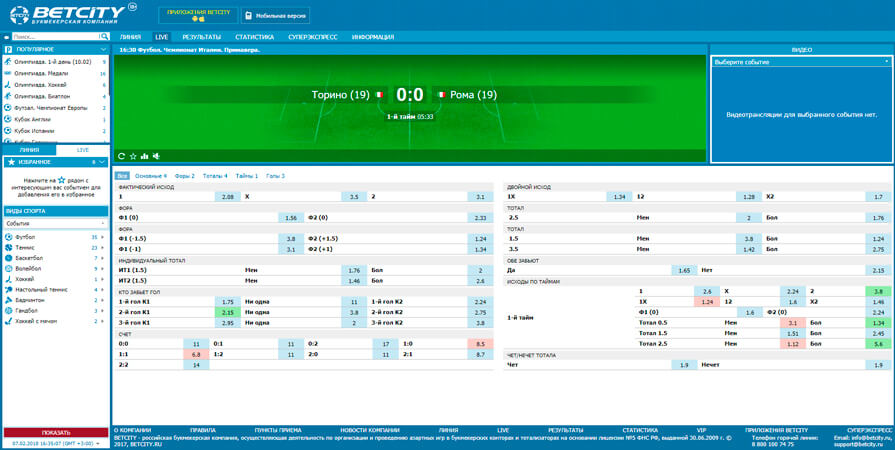This screenshot has width=895, height=450.
Task: Collapse the Популярное section with its chevron
Action: (103, 50)
